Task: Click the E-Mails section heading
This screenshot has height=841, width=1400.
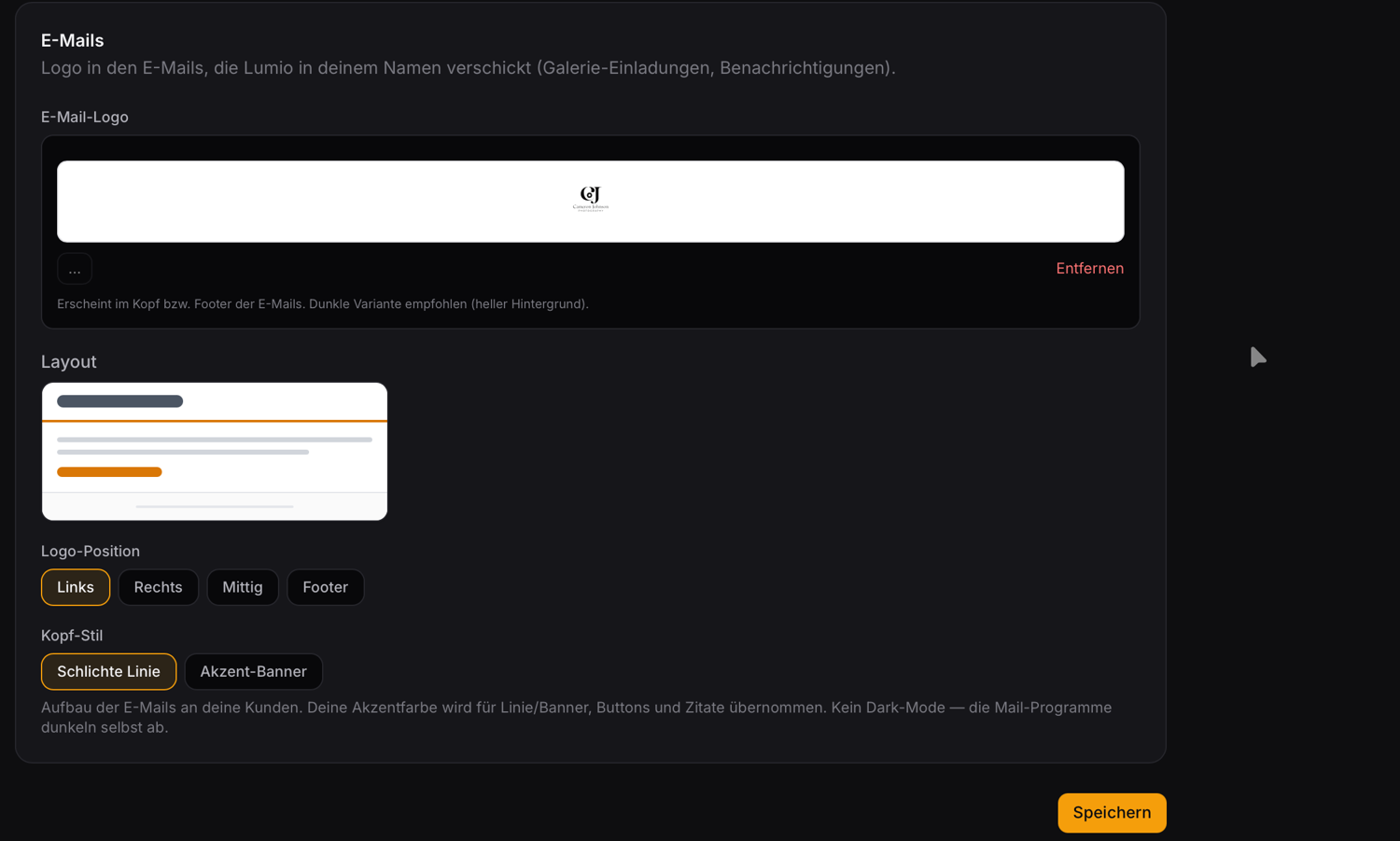Action: click(x=73, y=40)
